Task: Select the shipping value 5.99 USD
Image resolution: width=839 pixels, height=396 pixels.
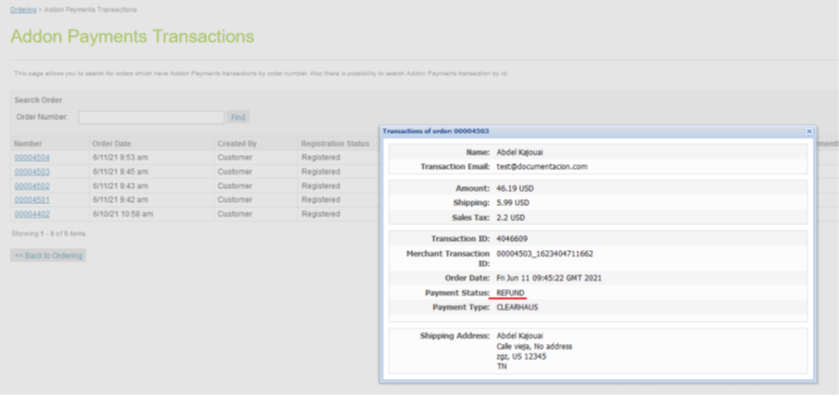Action: tap(513, 203)
